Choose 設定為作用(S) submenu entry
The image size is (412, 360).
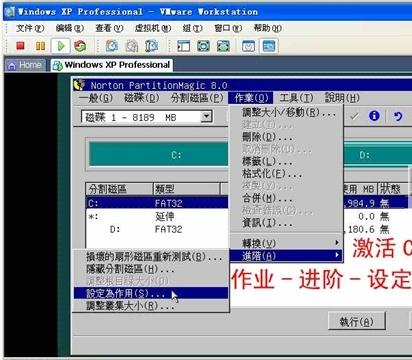click(151, 293)
